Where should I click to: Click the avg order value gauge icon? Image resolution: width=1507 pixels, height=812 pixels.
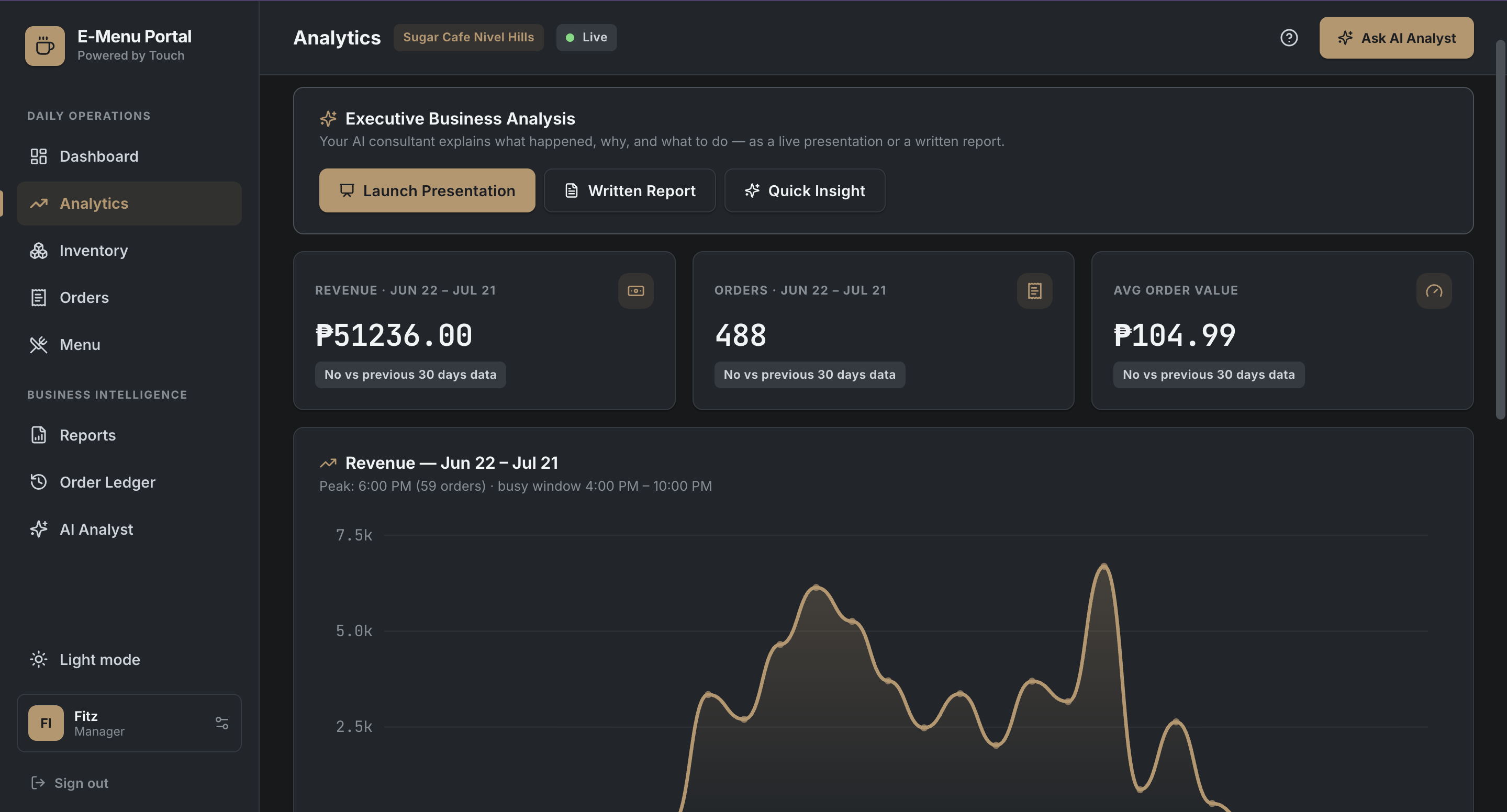1433,290
